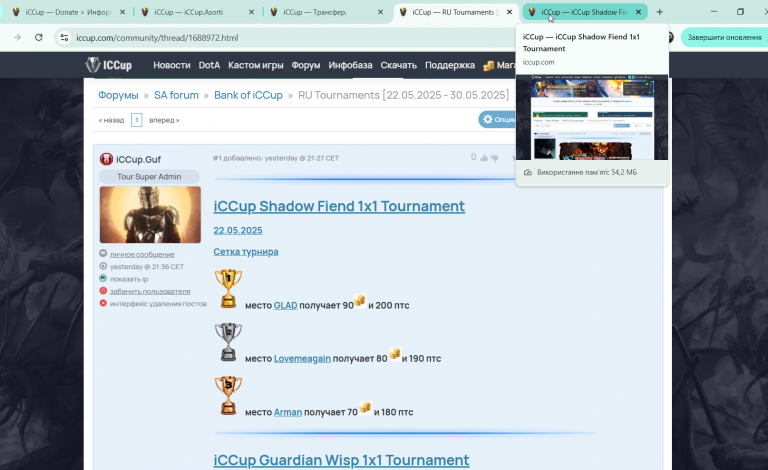
Task: Click the gold coins shop icon
Action: 488,66
